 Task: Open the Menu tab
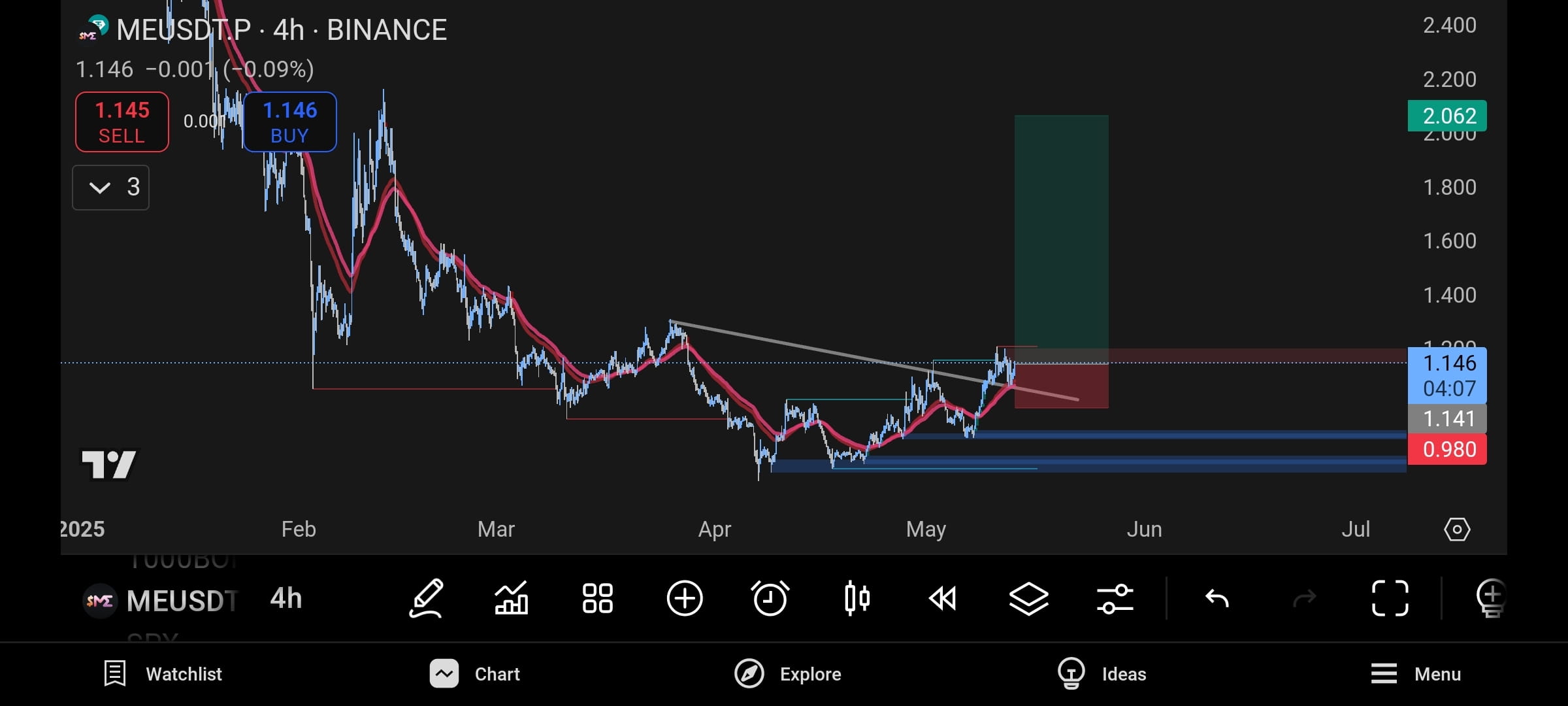1416,674
